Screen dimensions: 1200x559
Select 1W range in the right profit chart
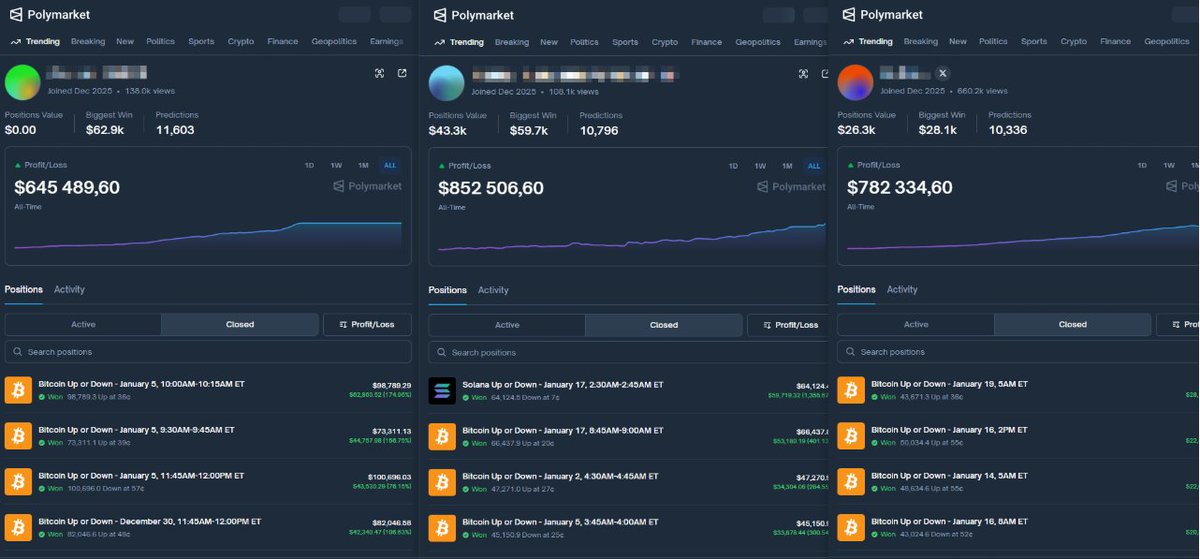pyautogui.click(x=1169, y=166)
